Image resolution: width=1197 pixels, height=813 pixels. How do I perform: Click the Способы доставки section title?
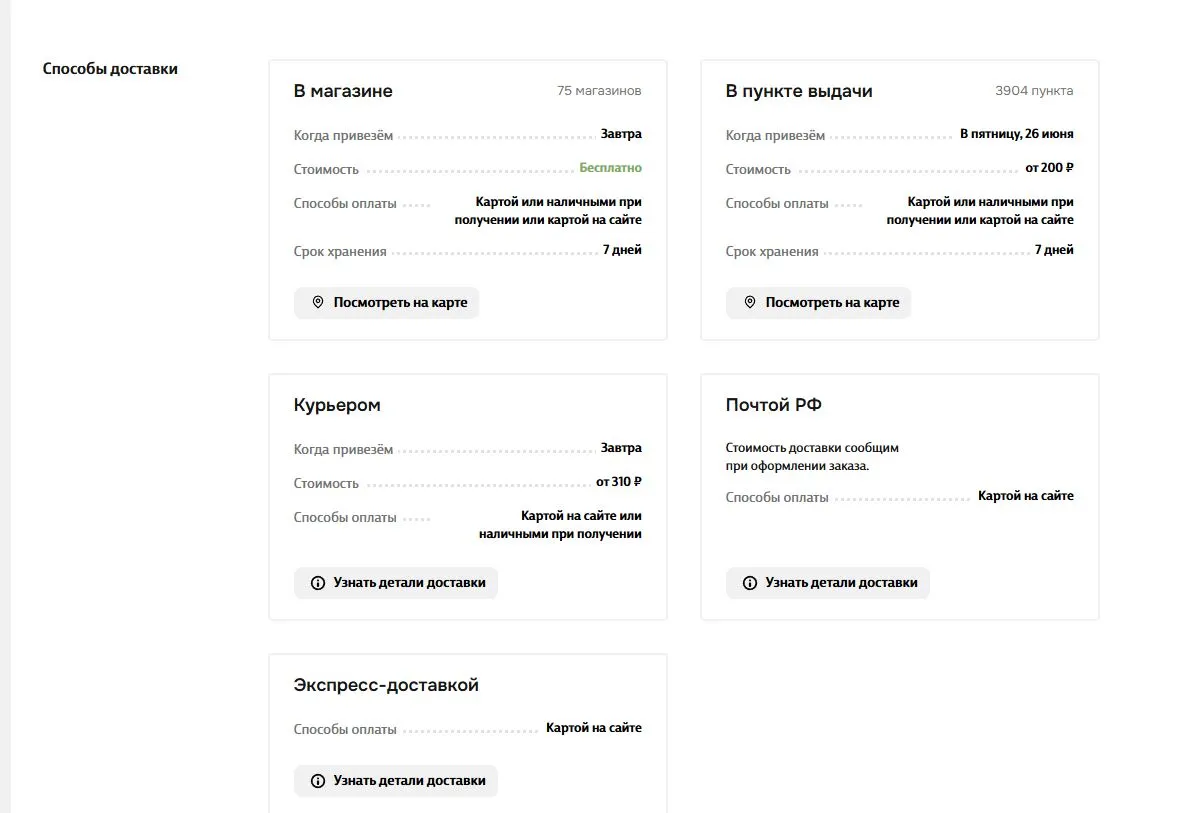[110, 69]
